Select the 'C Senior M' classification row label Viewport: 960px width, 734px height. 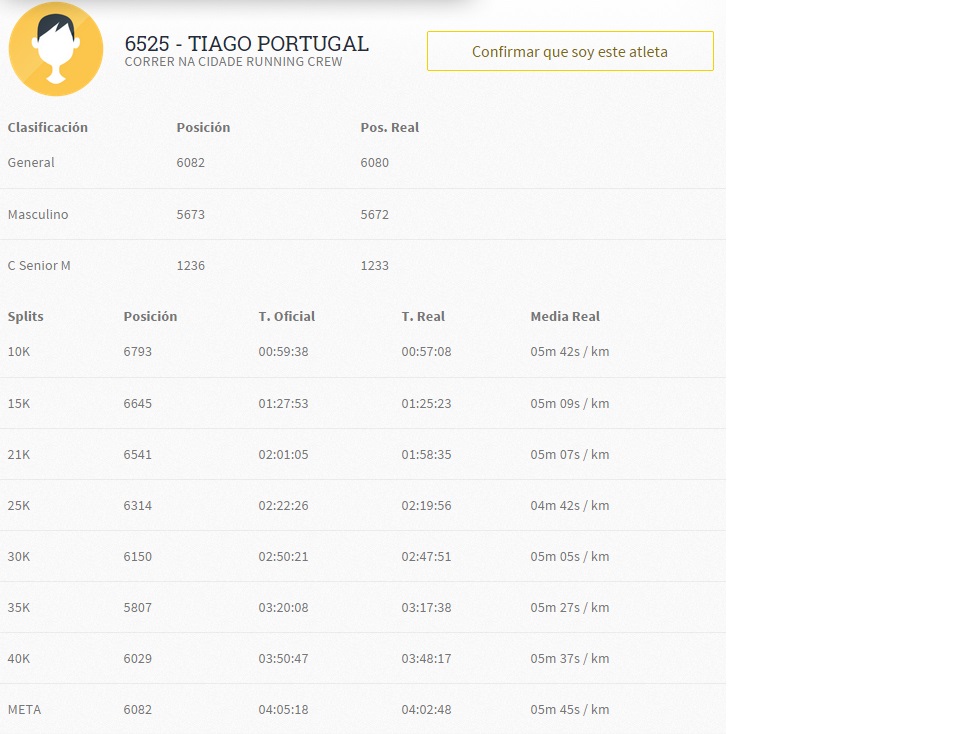point(39,265)
